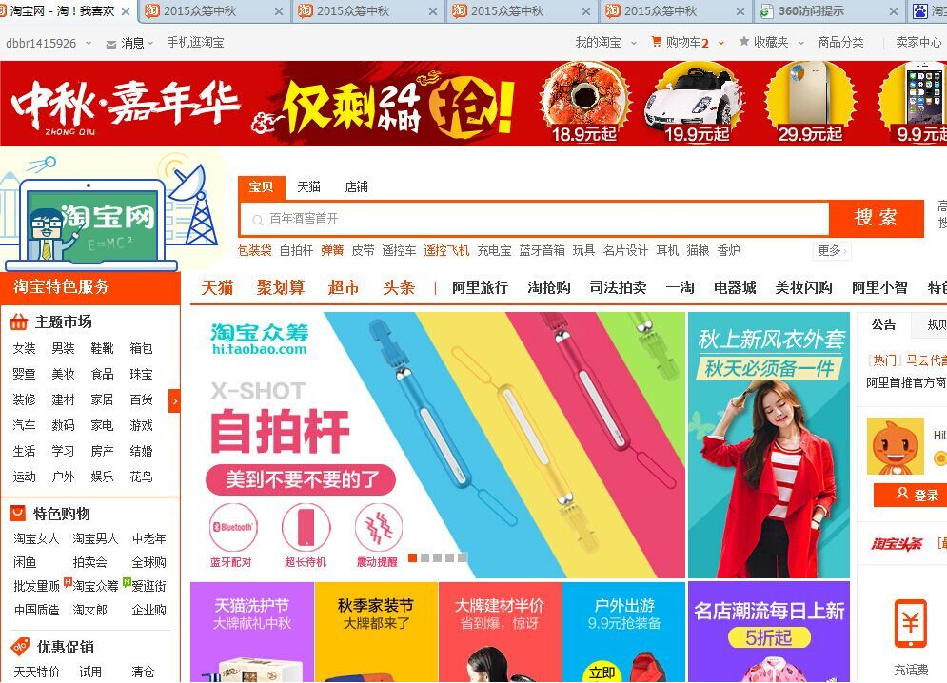The height and width of the screenshot is (683, 947).
Task: Open the 聚划算 navigation link
Action: 281,288
